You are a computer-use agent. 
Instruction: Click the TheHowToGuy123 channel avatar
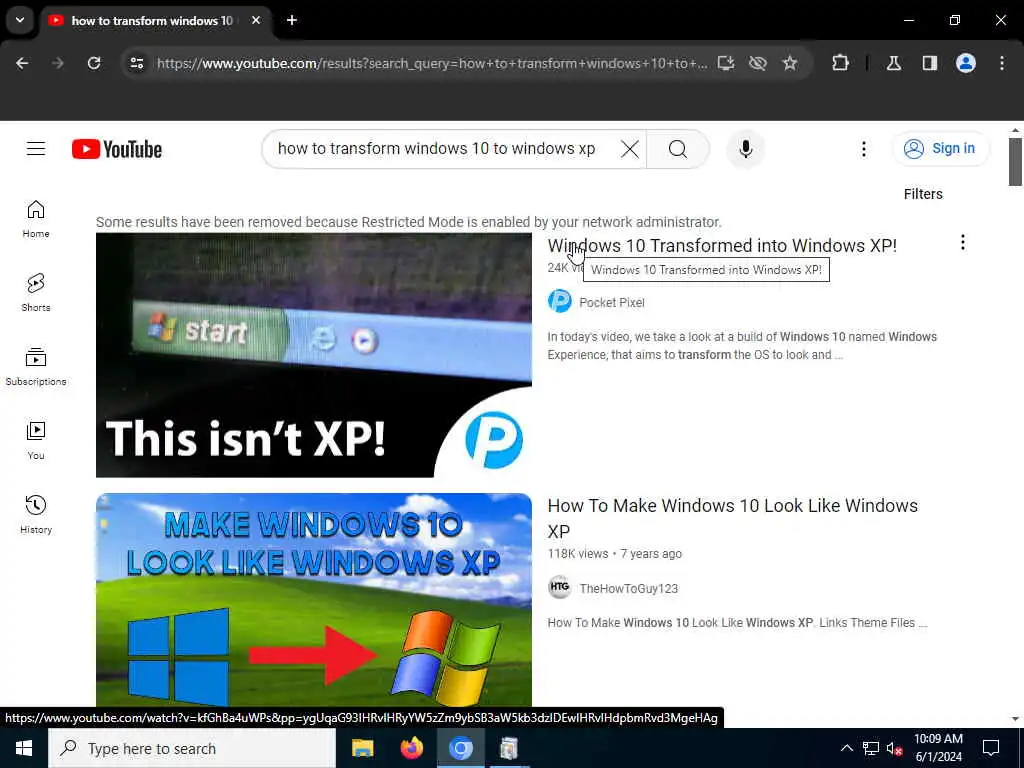point(559,587)
